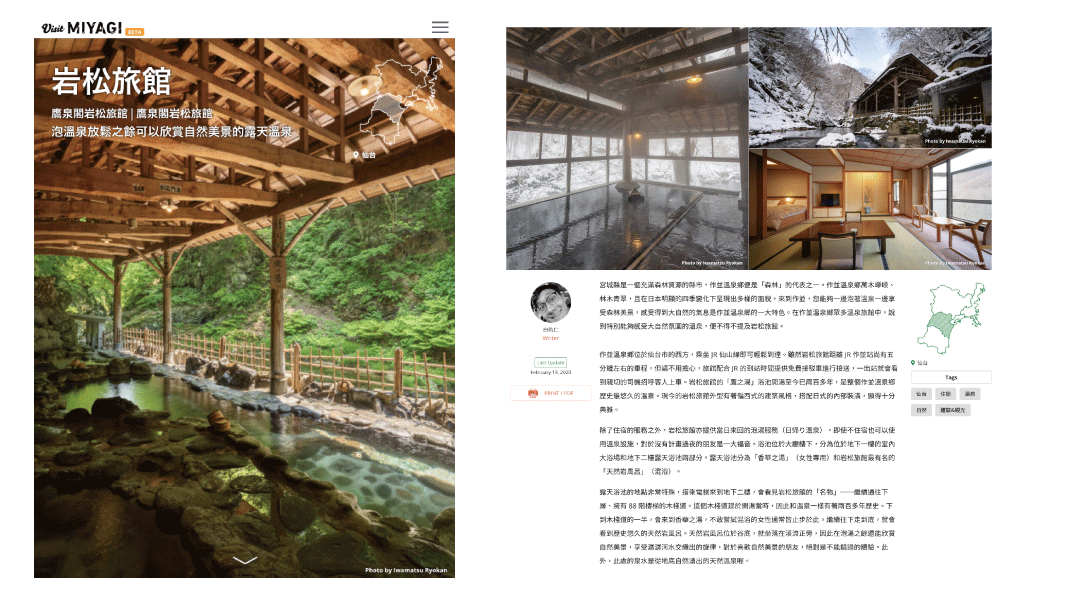
Task: Click the green Miyagi map in sidebar
Action: pos(950,319)
